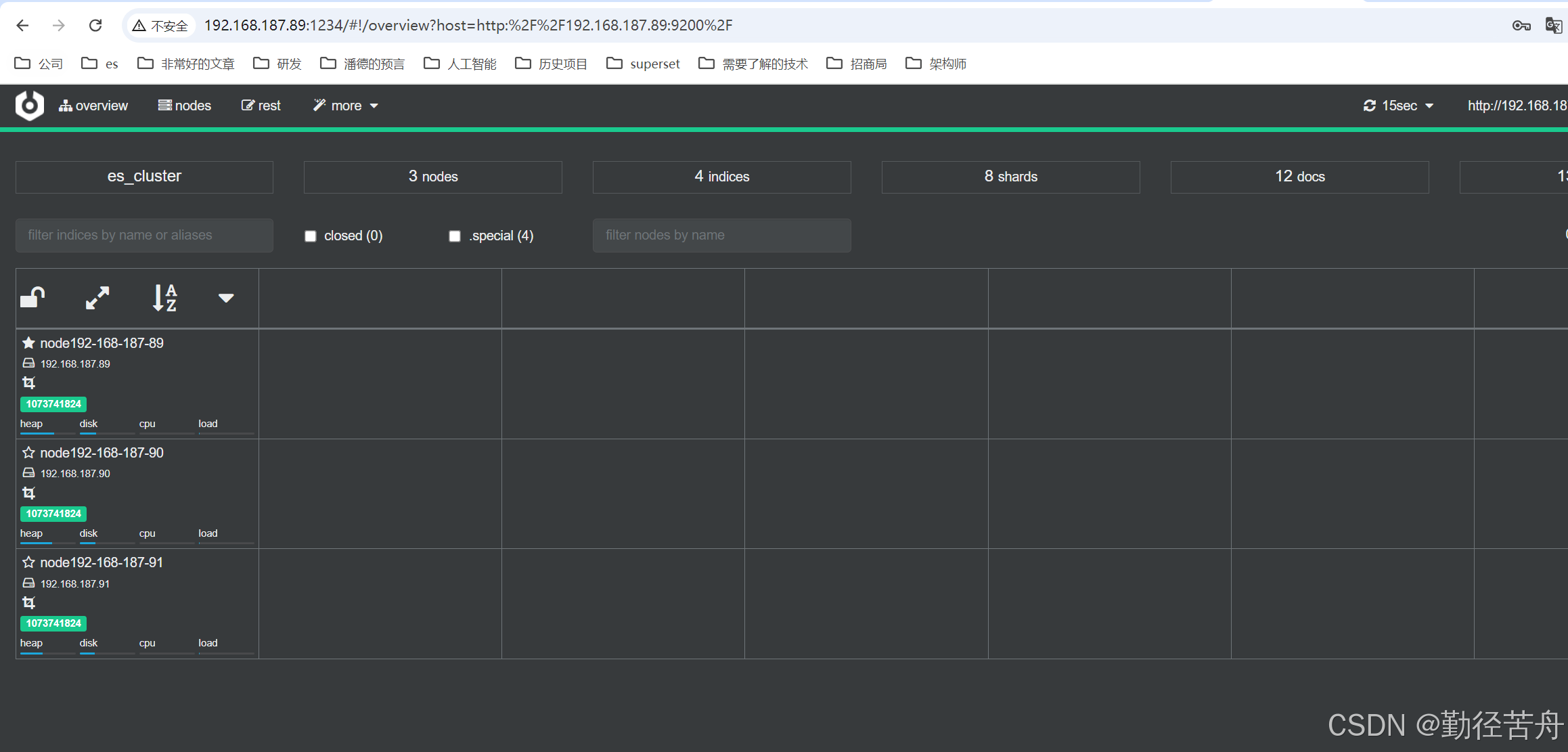Click the filter nodes by name field

721,236
